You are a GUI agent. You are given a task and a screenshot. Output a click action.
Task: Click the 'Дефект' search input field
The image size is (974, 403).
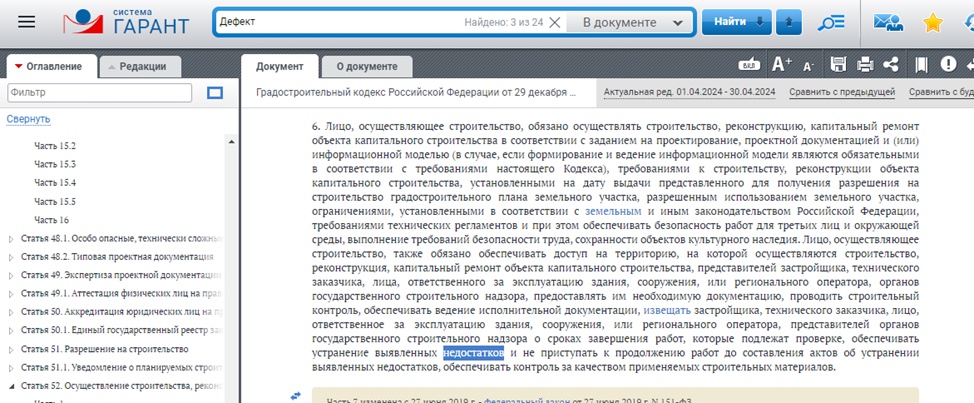pyautogui.click(x=339, y=22)
